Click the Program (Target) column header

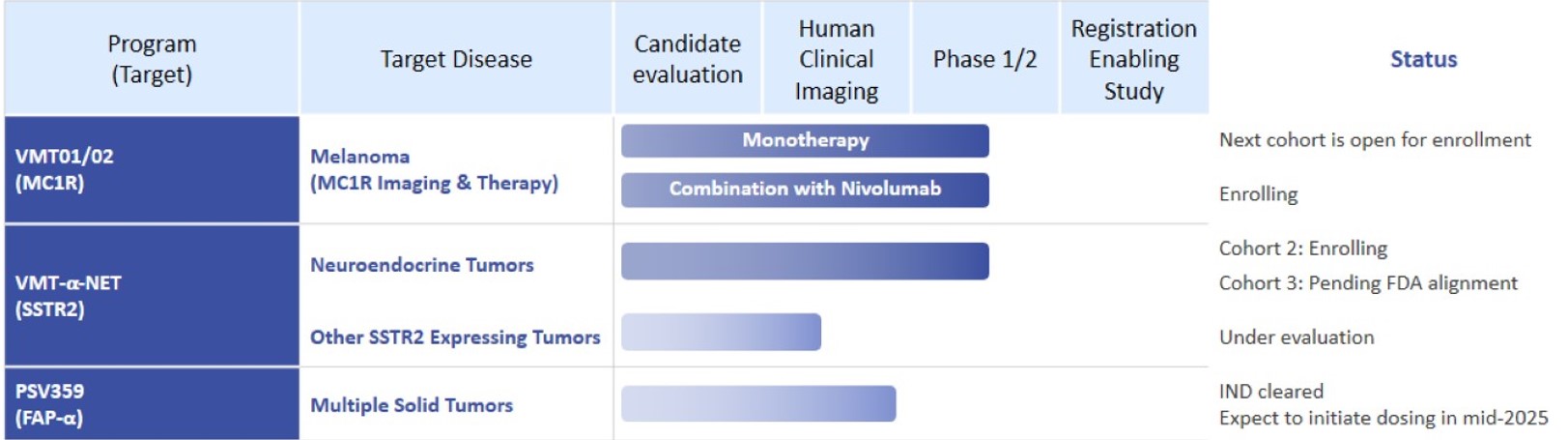point(152,59)
